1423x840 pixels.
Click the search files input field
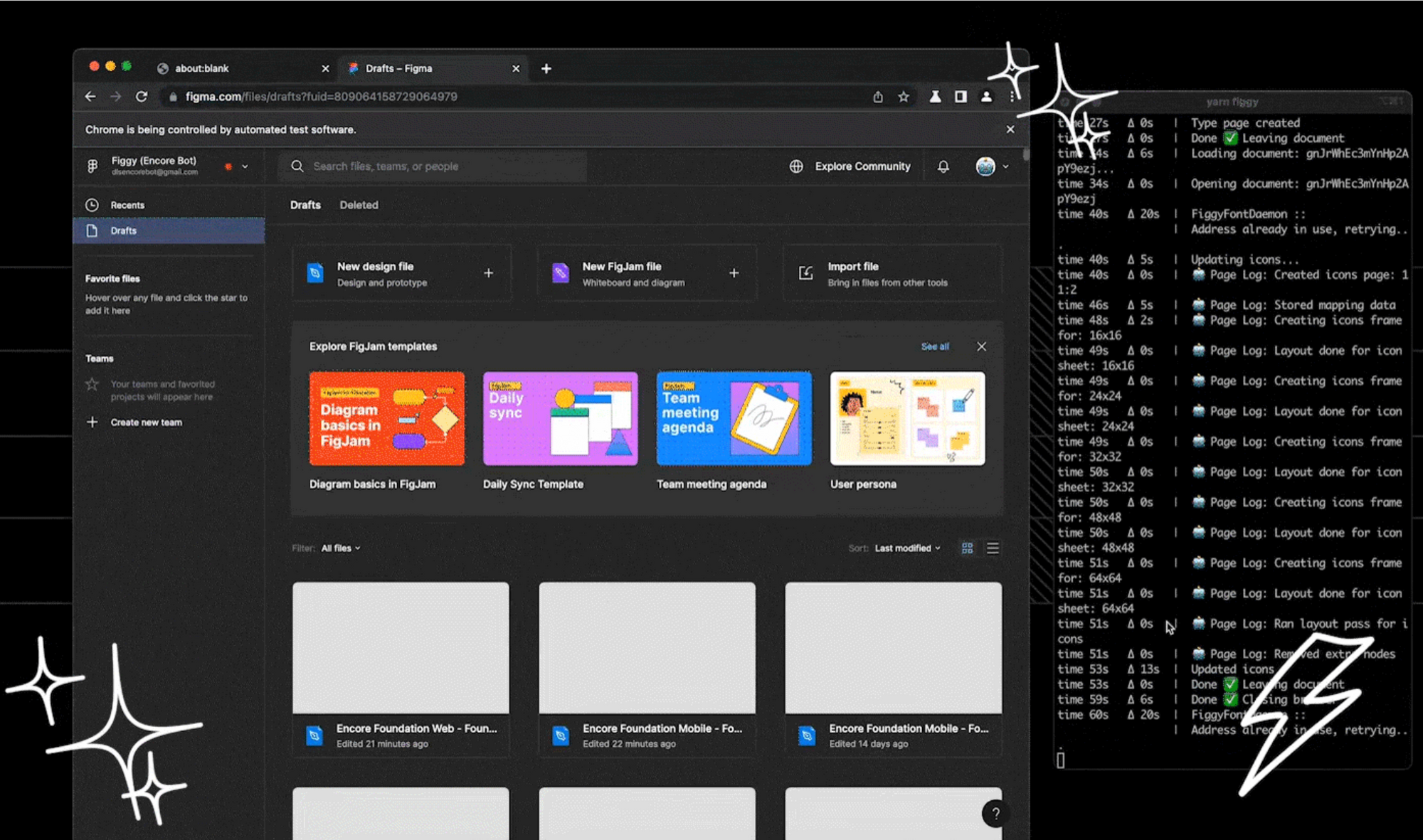(x=441, y=166)
